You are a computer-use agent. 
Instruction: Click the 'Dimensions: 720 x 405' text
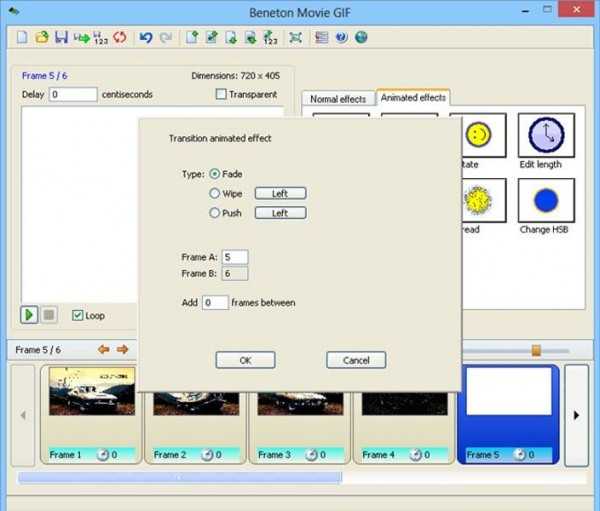235,76
